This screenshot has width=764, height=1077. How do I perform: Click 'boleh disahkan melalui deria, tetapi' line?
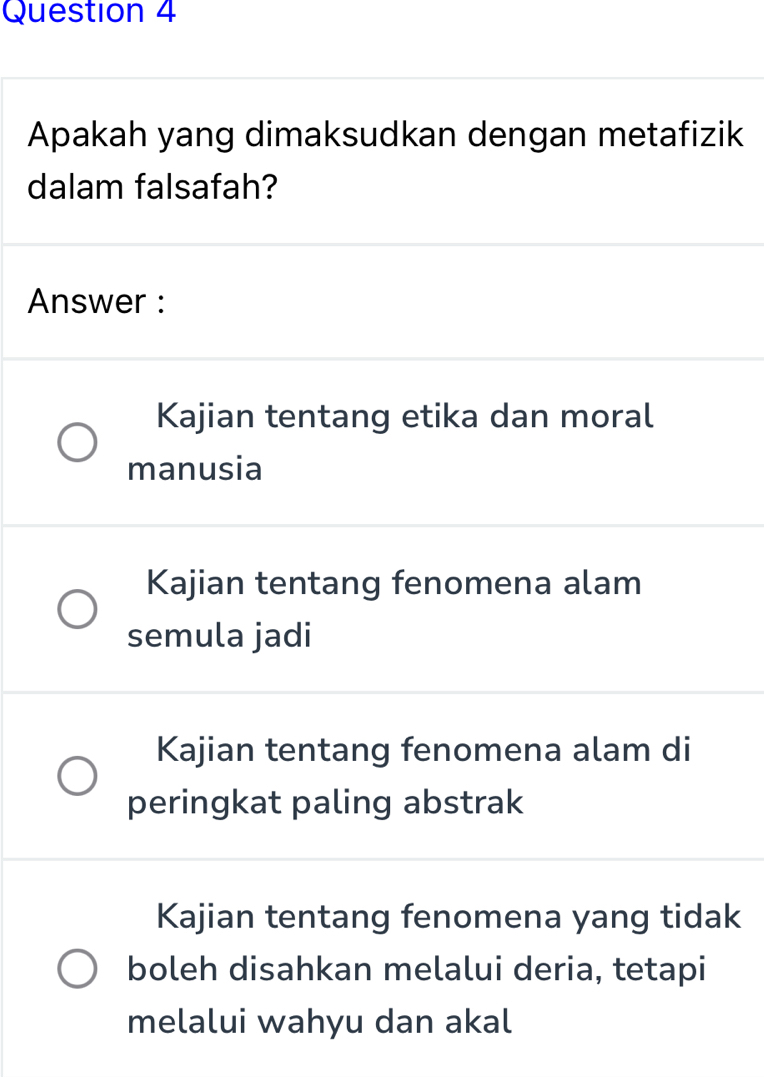[417, 968]
